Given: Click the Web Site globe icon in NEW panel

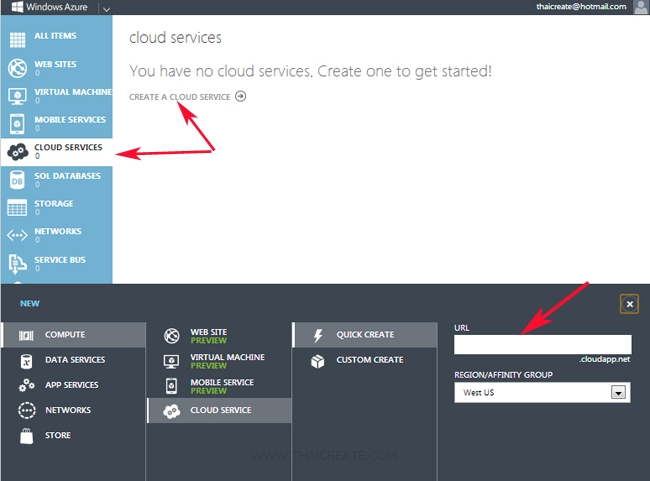Looking at the screenshot, I should (x=171, y=336).
